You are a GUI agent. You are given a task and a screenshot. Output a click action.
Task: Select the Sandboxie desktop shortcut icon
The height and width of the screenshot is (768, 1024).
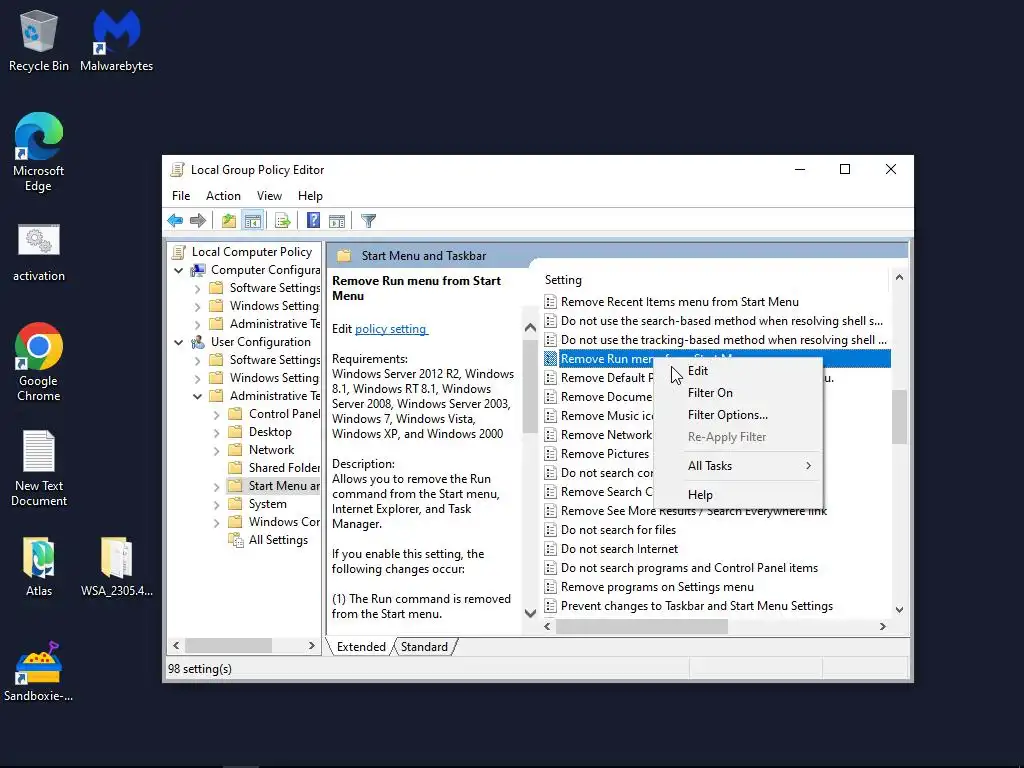coord(39,671)
